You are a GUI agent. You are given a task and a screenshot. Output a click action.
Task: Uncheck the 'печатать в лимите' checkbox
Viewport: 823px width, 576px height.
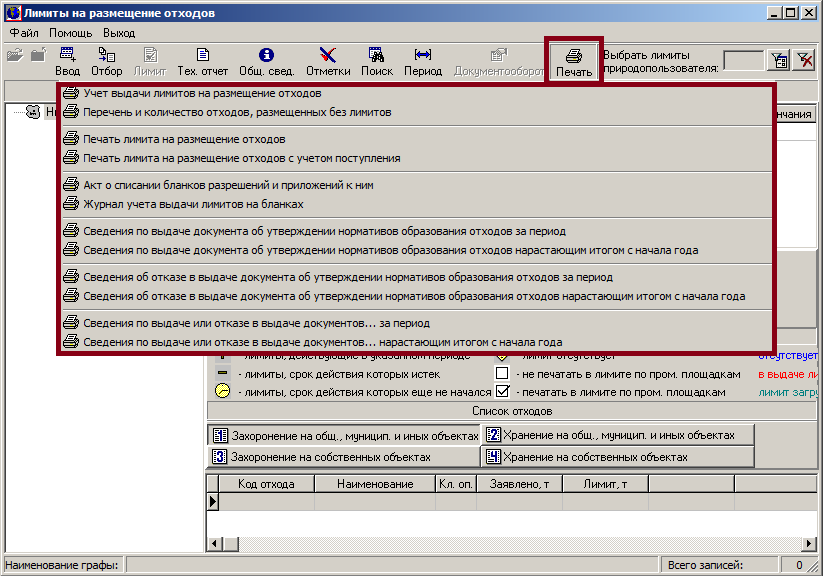[503, 392]
